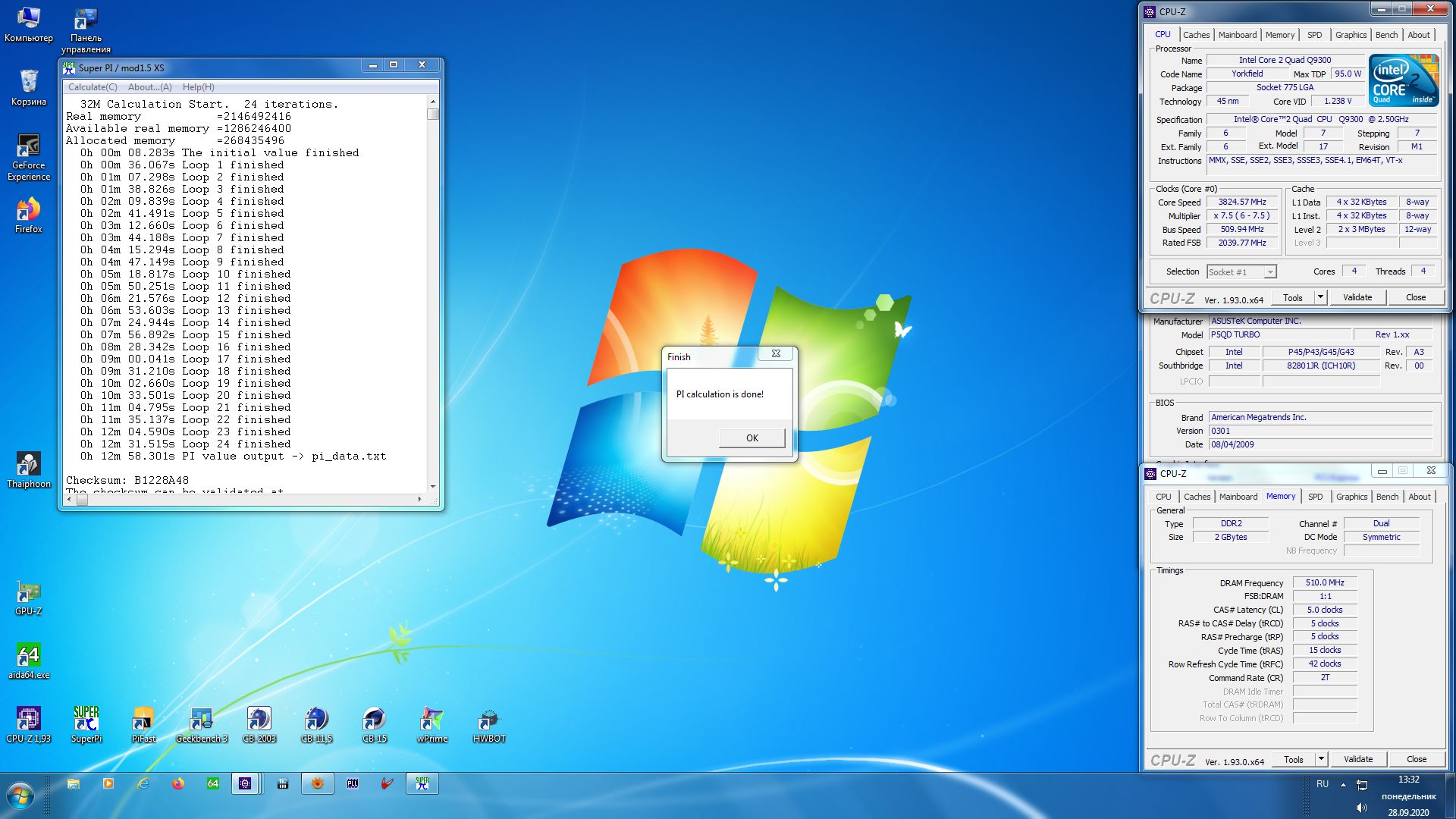Viewport: 1456px width, 819px height.
Task: Show hidden tray icons arrow
Action: 1343,785
